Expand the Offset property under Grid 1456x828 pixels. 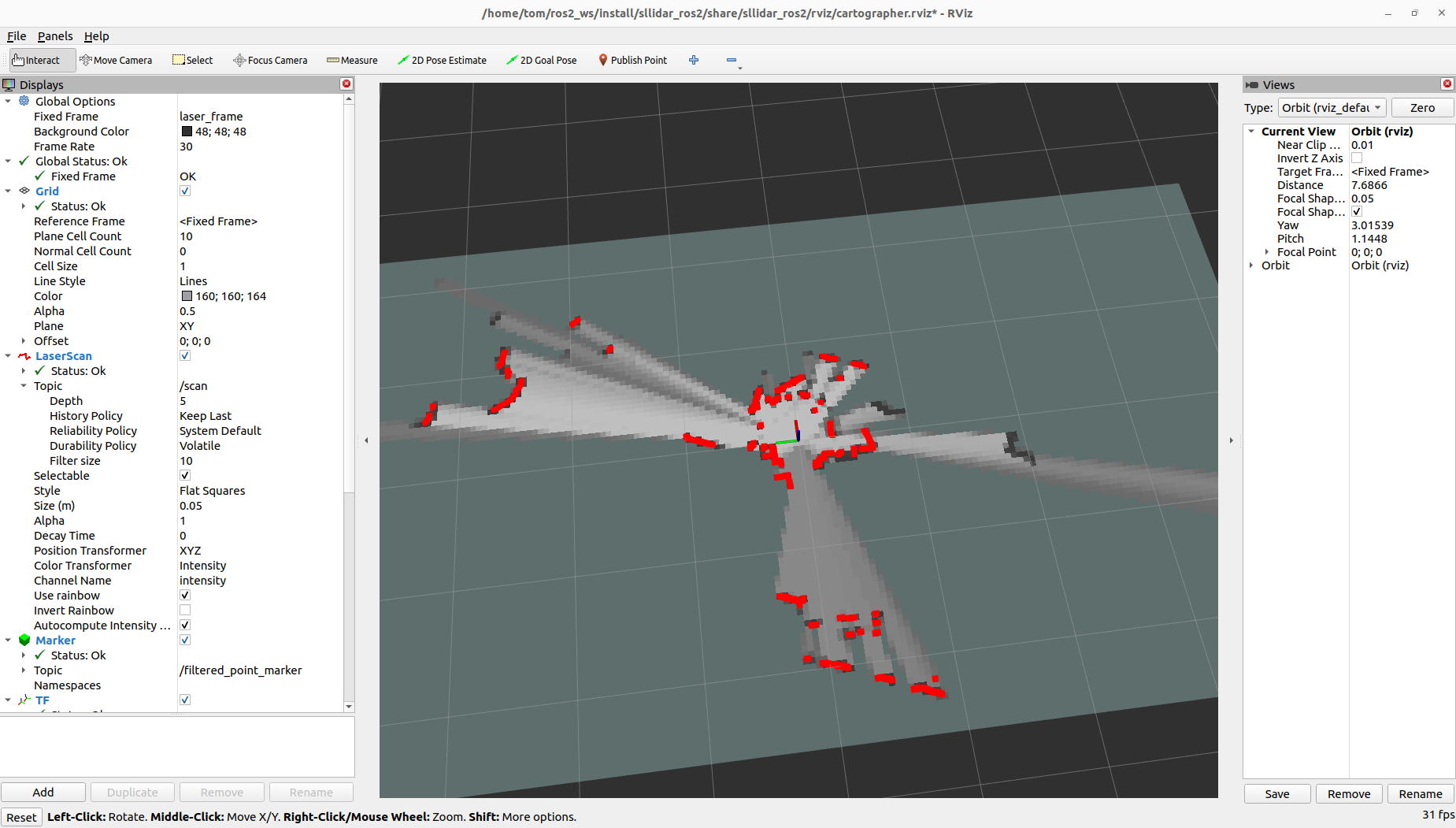pyautogui.click(x=24, y=340)
